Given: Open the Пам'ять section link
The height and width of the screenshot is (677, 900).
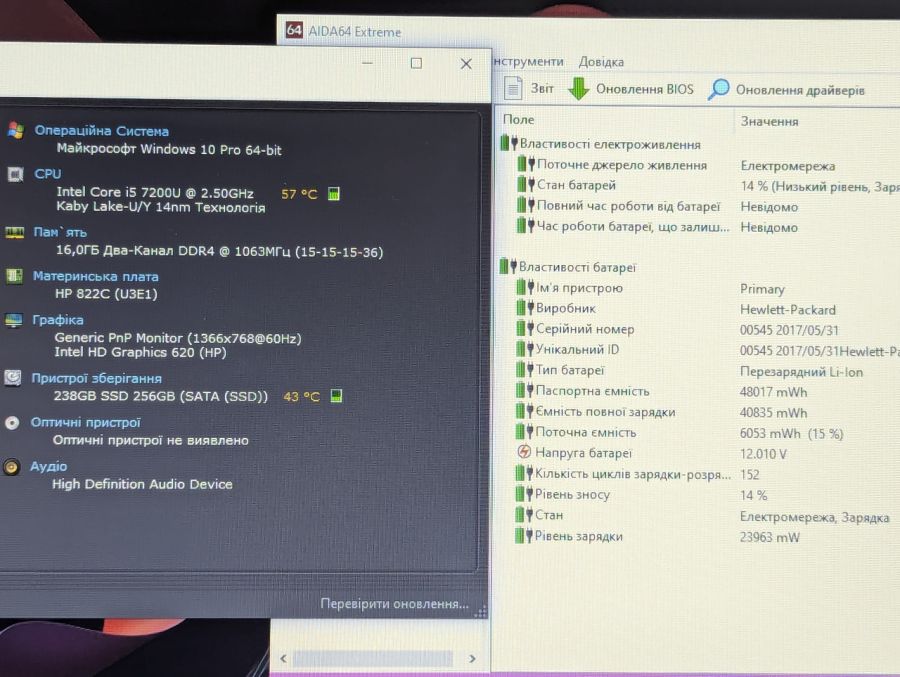Looking at the screenshot, I should [x=60, y=232].
